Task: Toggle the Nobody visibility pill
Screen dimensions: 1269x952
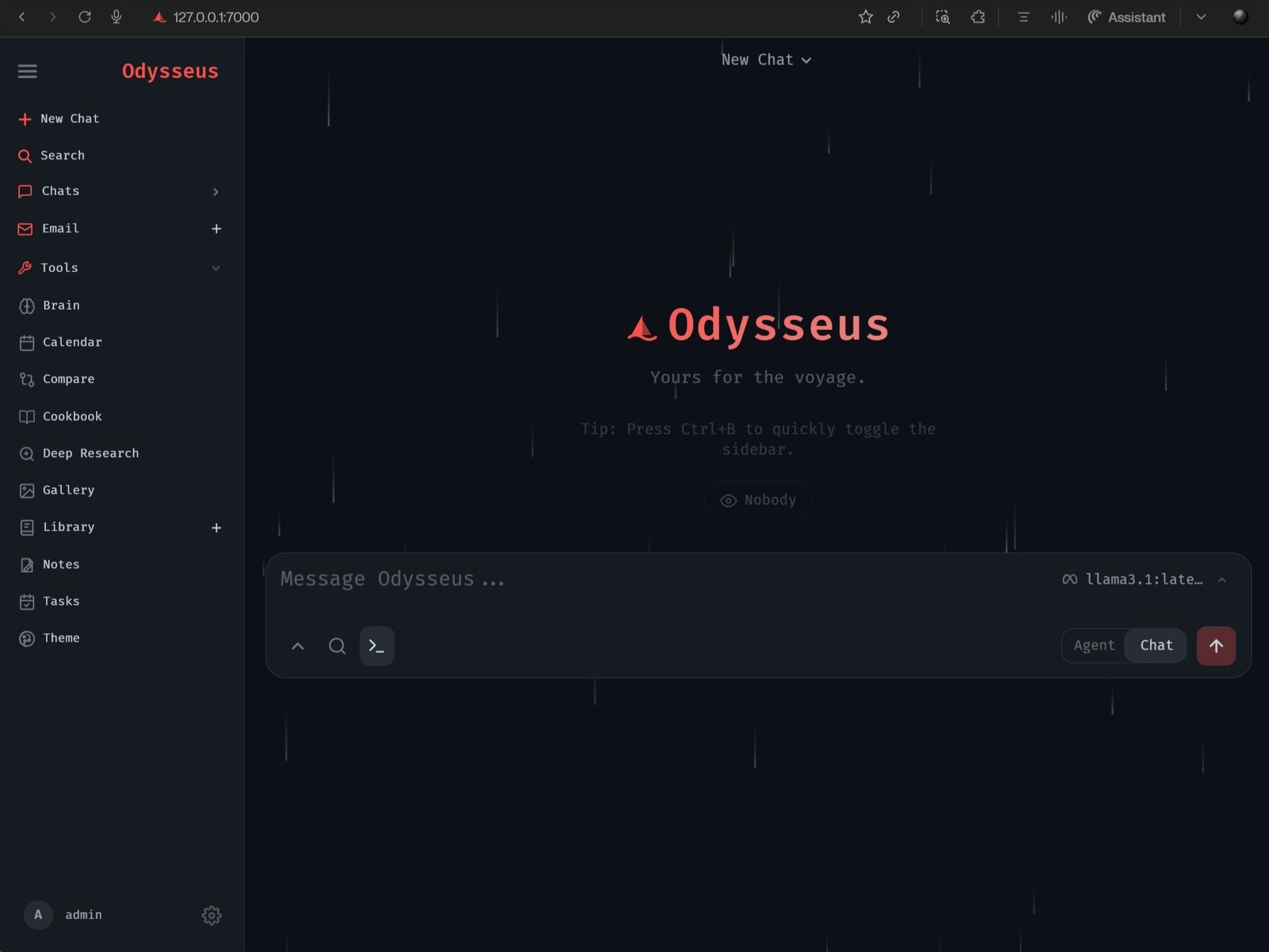Action: 758,500
